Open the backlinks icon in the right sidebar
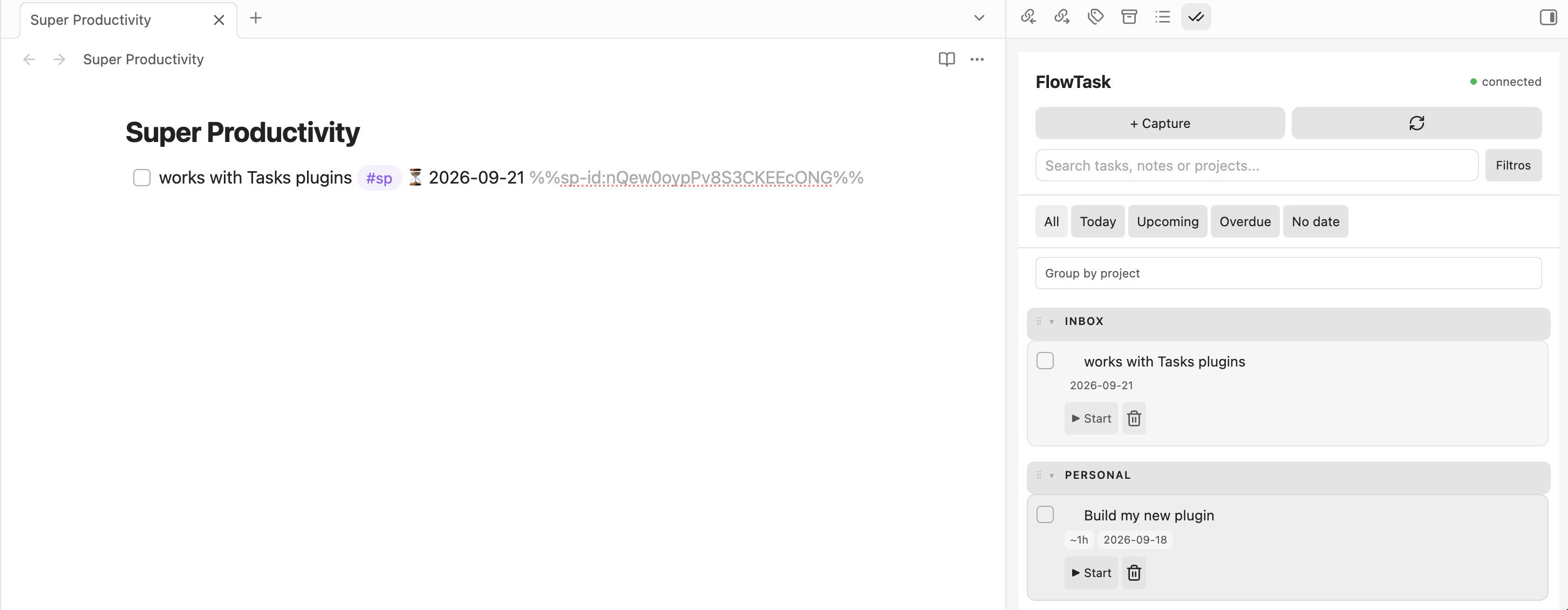1568x610 pixels. tap(1028, 16)
